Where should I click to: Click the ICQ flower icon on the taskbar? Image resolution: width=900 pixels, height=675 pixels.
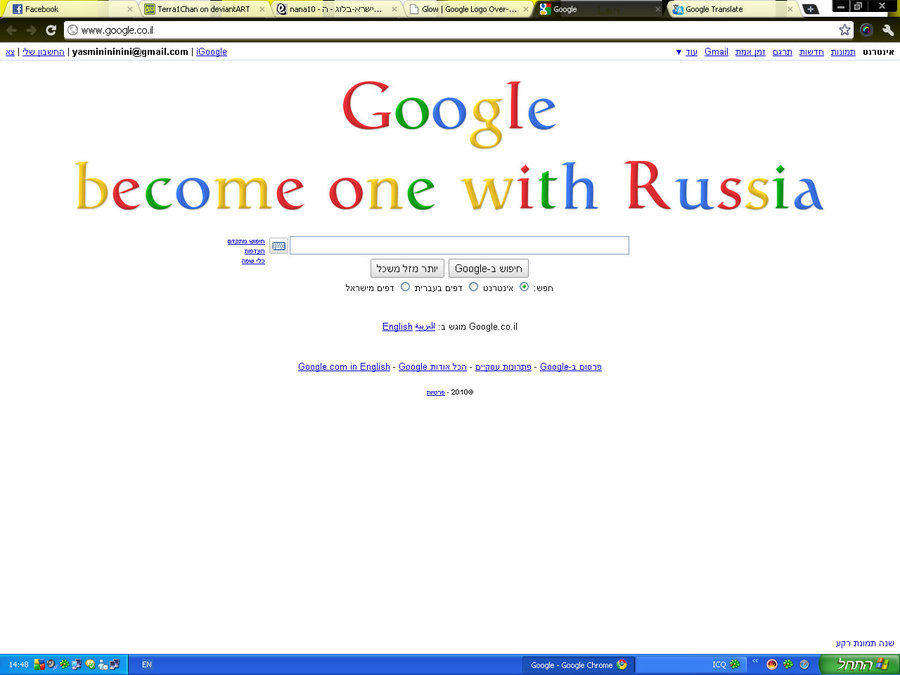pos(734,665)
